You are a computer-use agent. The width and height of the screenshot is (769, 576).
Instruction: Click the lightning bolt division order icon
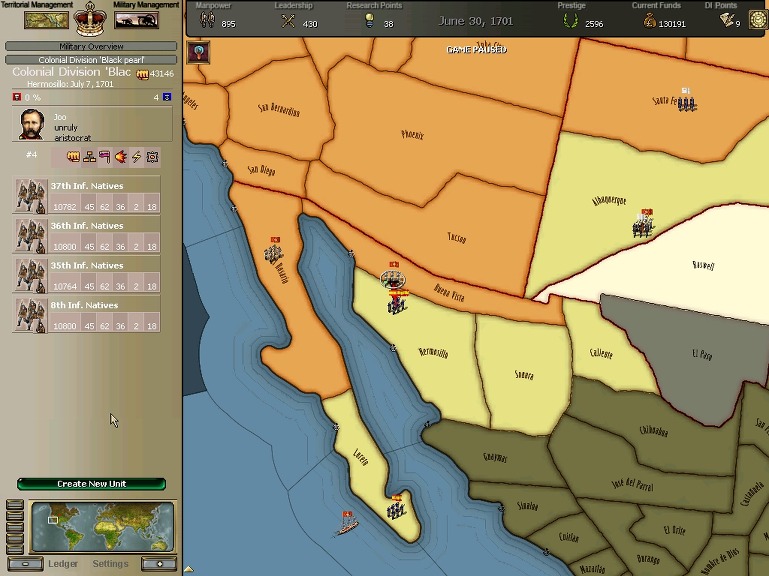coord(137,157)
